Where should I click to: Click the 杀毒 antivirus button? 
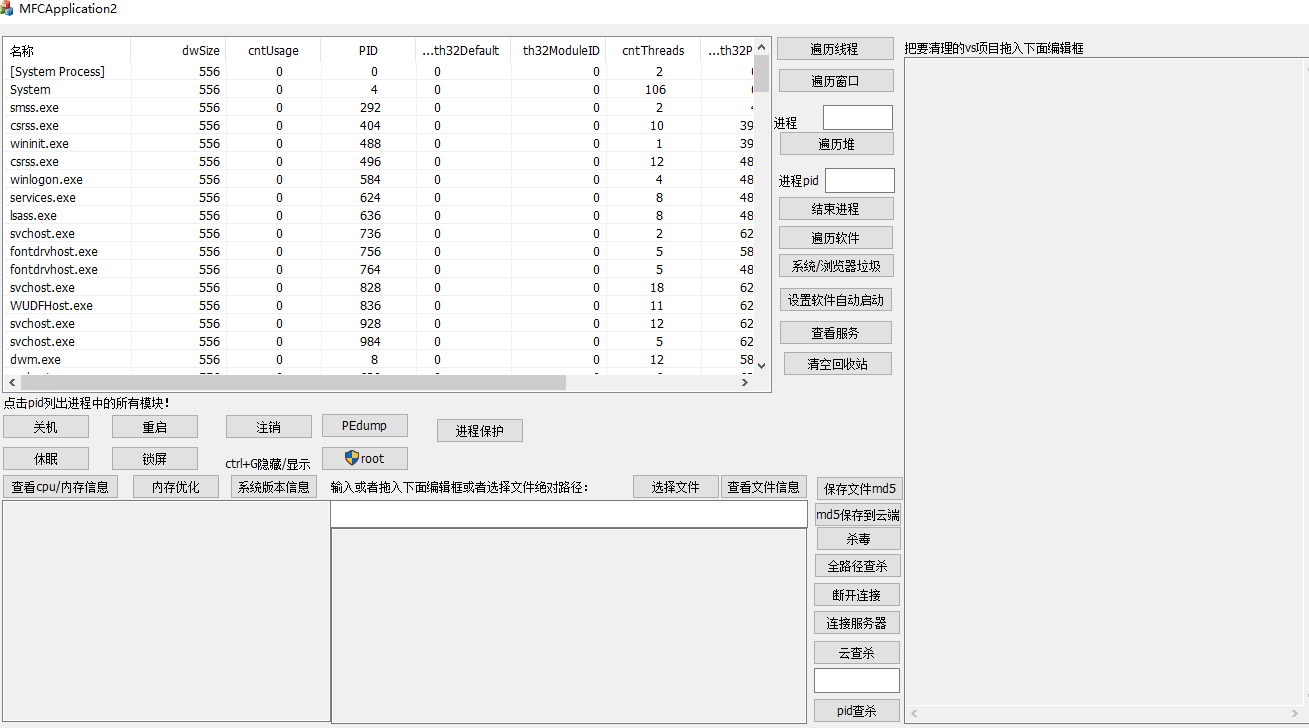point(858,539)
